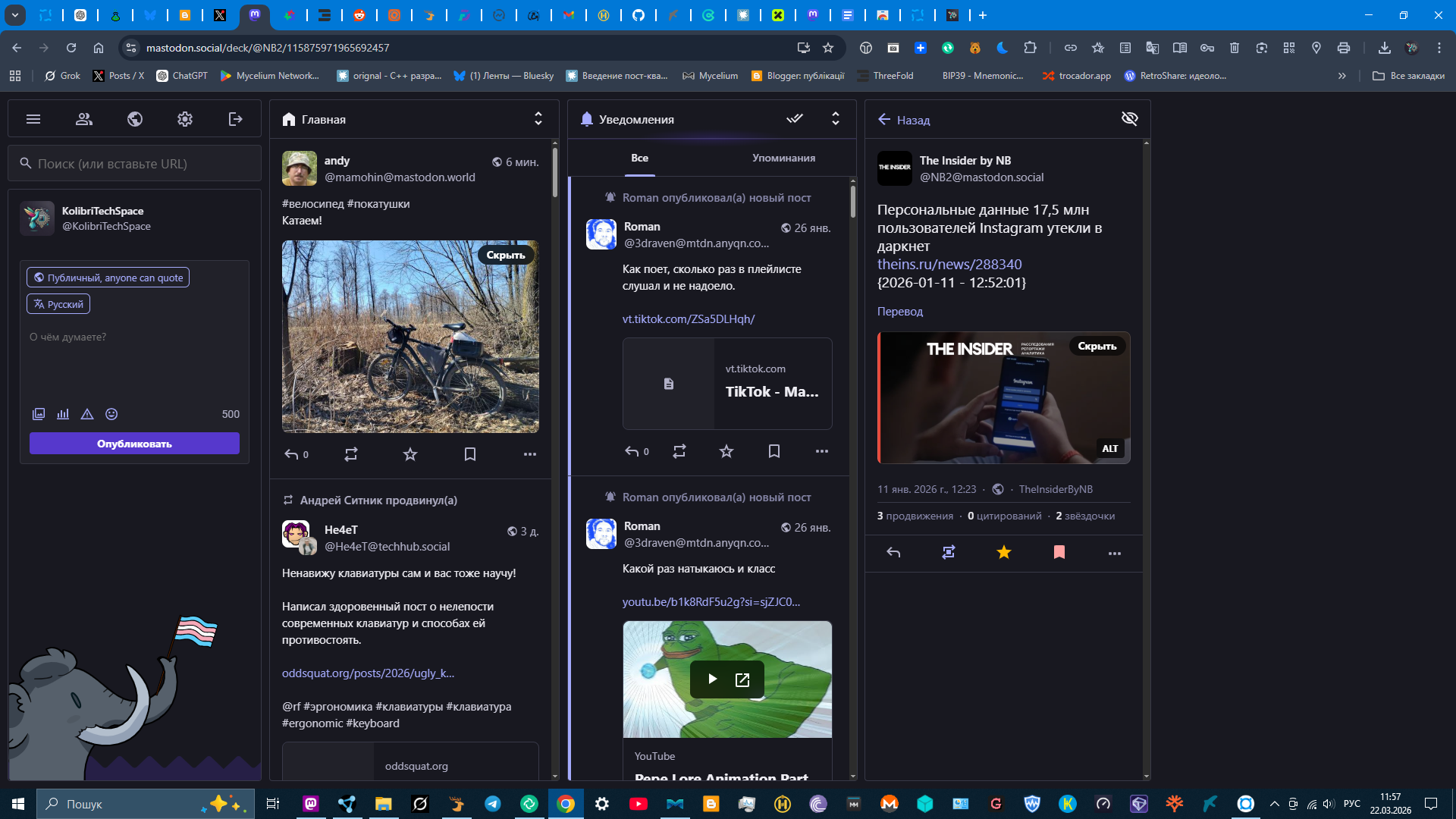Expand Главная column settings chevrons

click(538, 119)
